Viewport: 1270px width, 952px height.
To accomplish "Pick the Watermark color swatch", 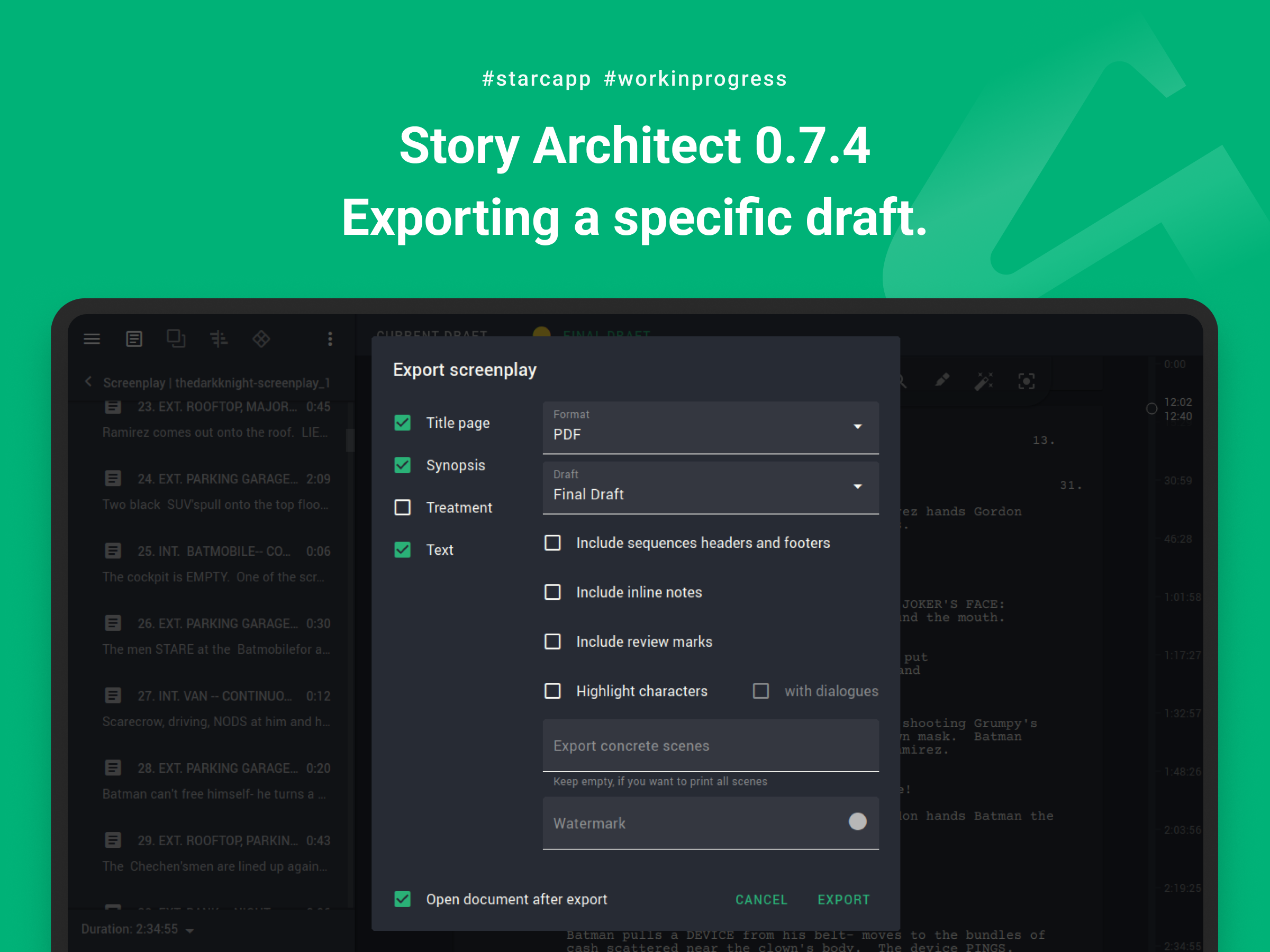I will click(x=857, y=822).
